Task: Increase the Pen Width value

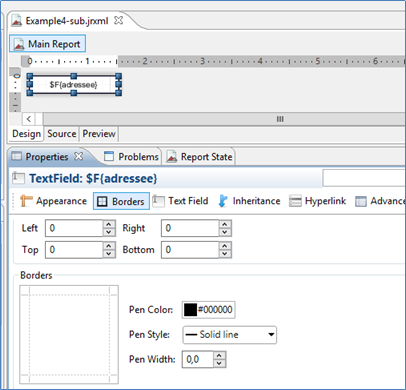Action: (219, 355)
